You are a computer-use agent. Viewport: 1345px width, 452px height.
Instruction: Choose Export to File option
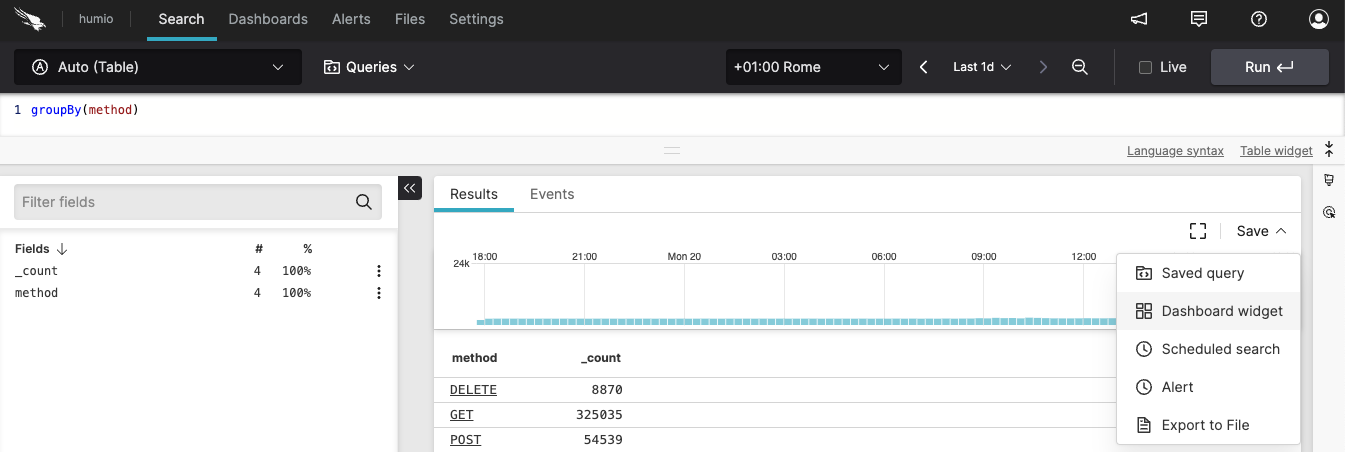point(1205,425)
